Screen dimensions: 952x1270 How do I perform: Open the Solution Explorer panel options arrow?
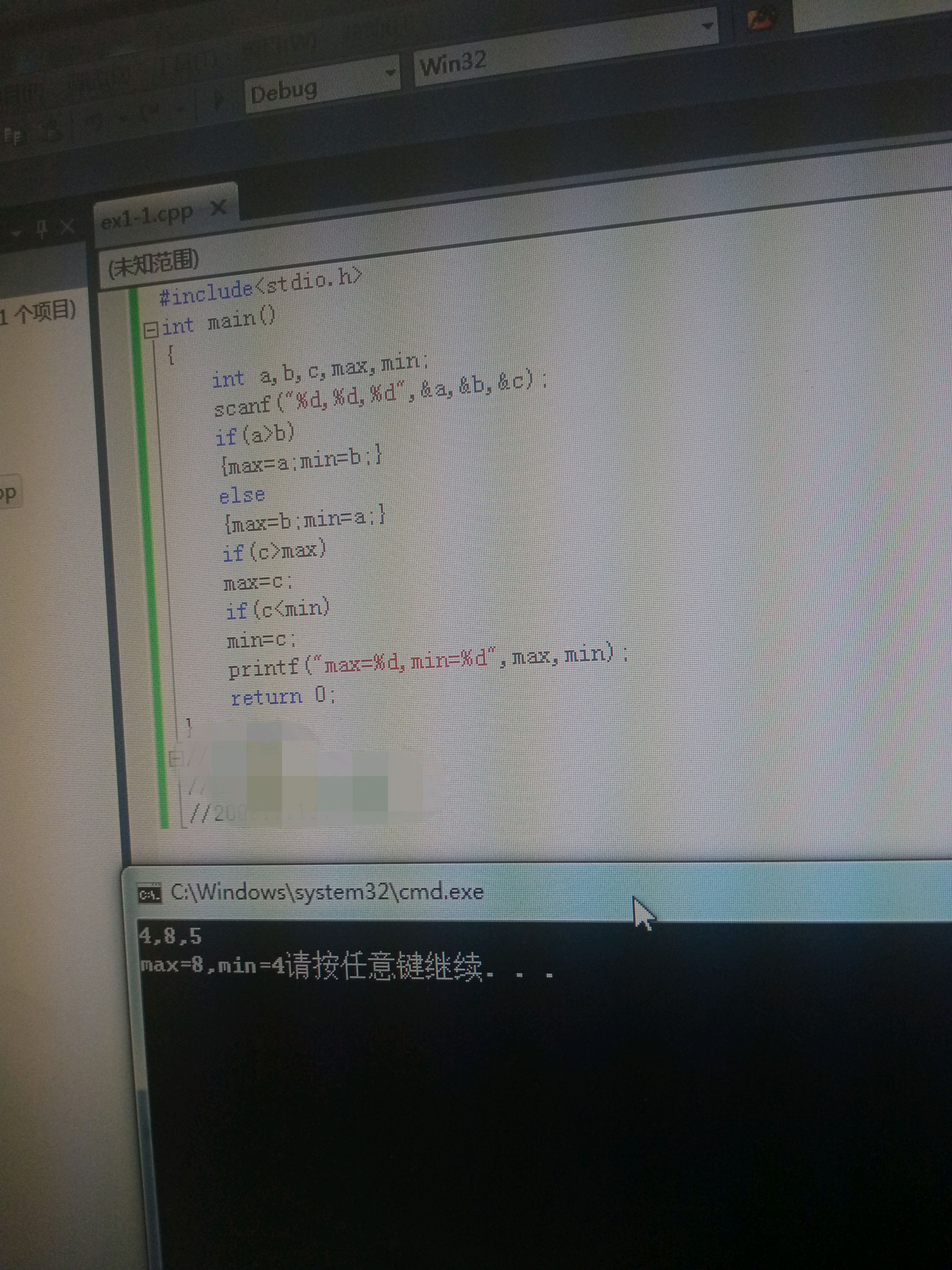click(x=16, y=233)
